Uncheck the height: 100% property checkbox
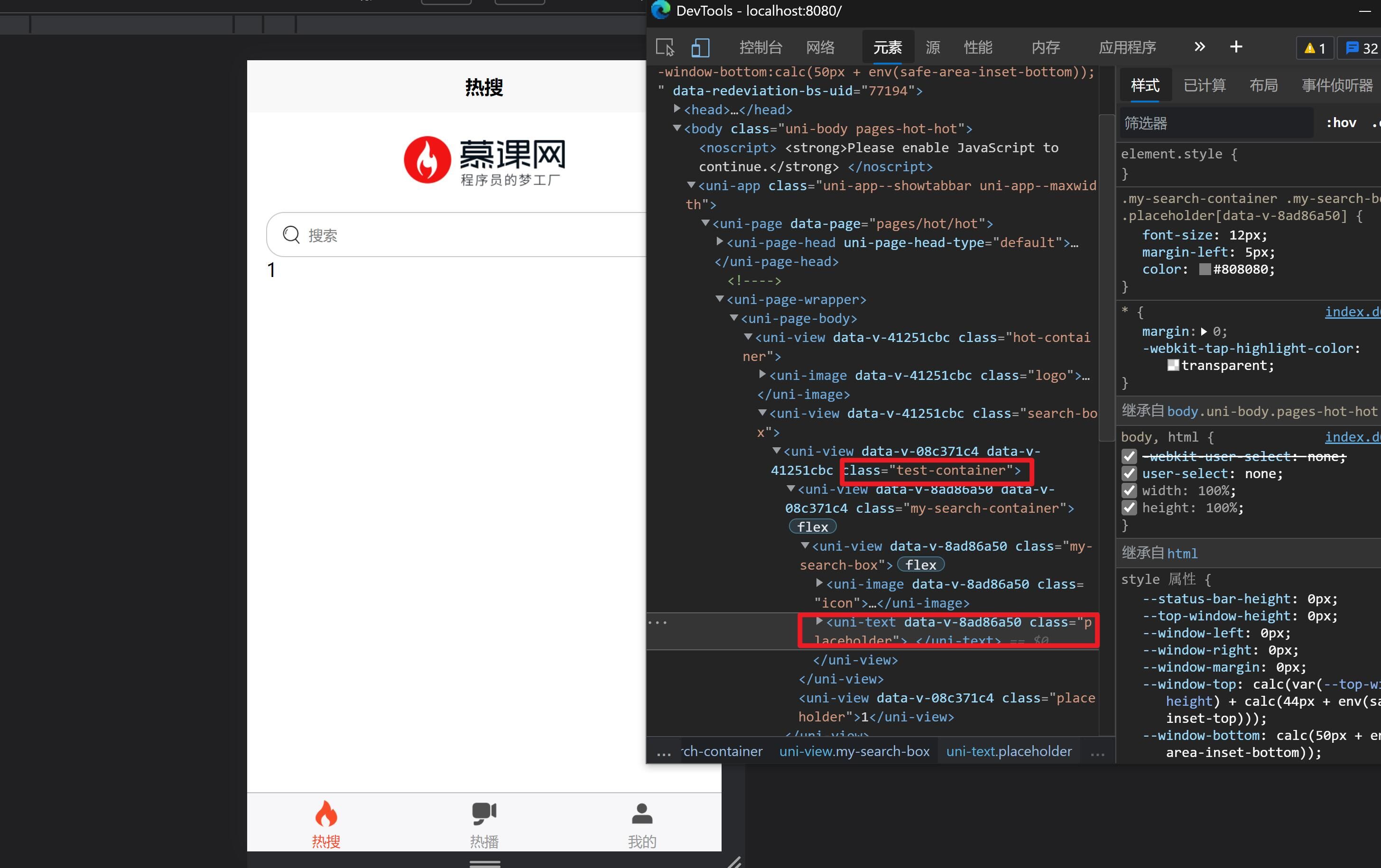 point(1129,508)
